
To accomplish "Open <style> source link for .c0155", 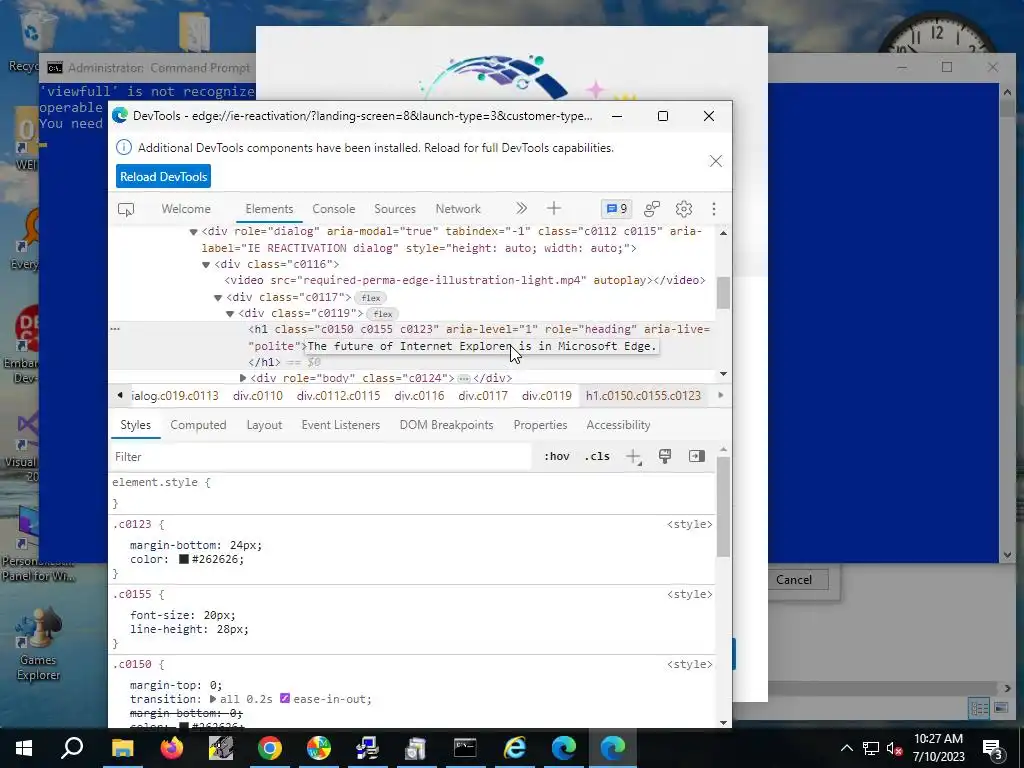I will [x=690, y=594].
